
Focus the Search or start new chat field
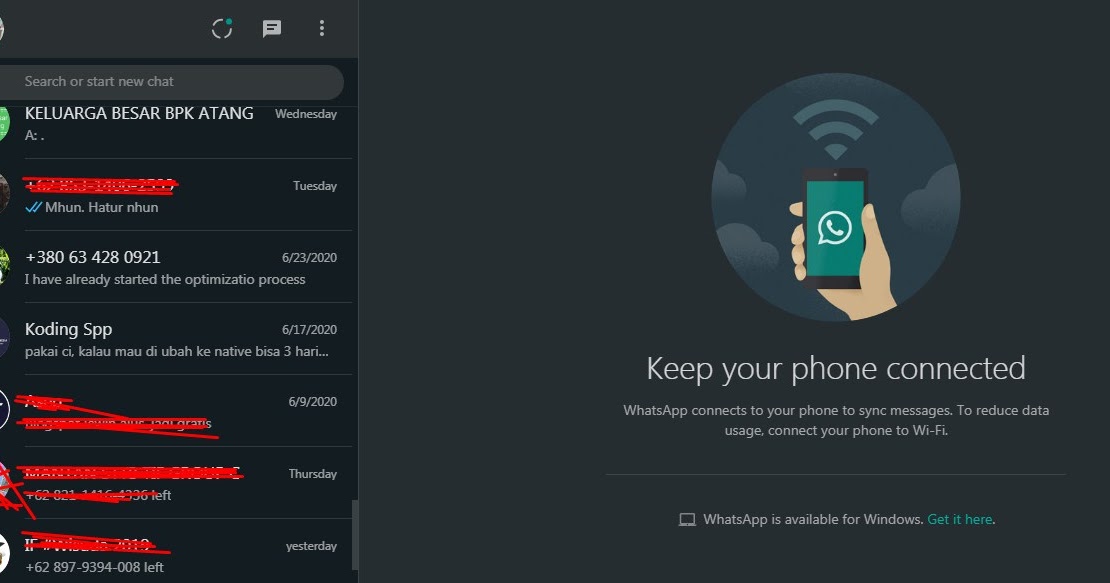pyautogui.click(x=171, y=81)
